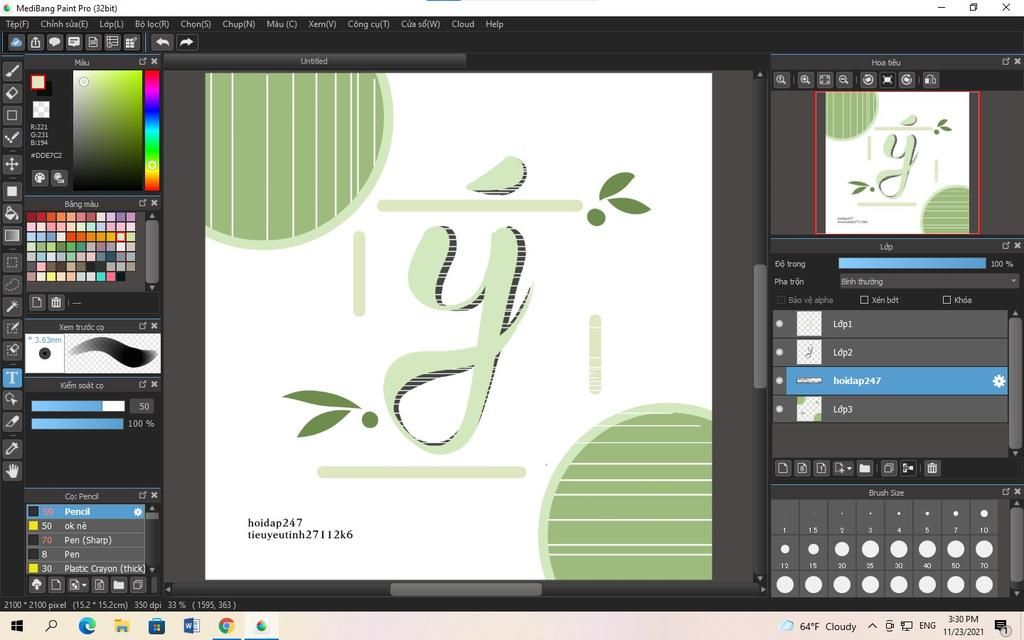This screenshot has height=640, width=1024.
Task: Click the navigator flip canvas icon
Action: [x=931, y=80]
